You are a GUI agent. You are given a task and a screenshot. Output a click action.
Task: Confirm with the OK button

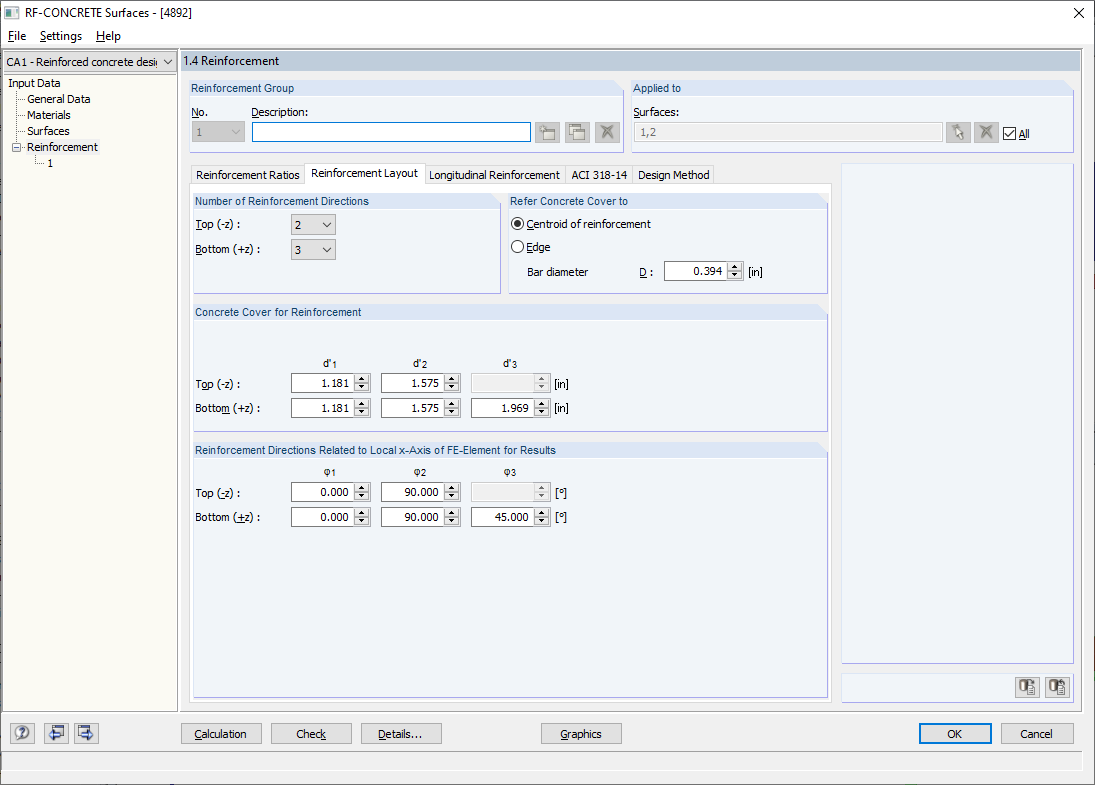955,734
